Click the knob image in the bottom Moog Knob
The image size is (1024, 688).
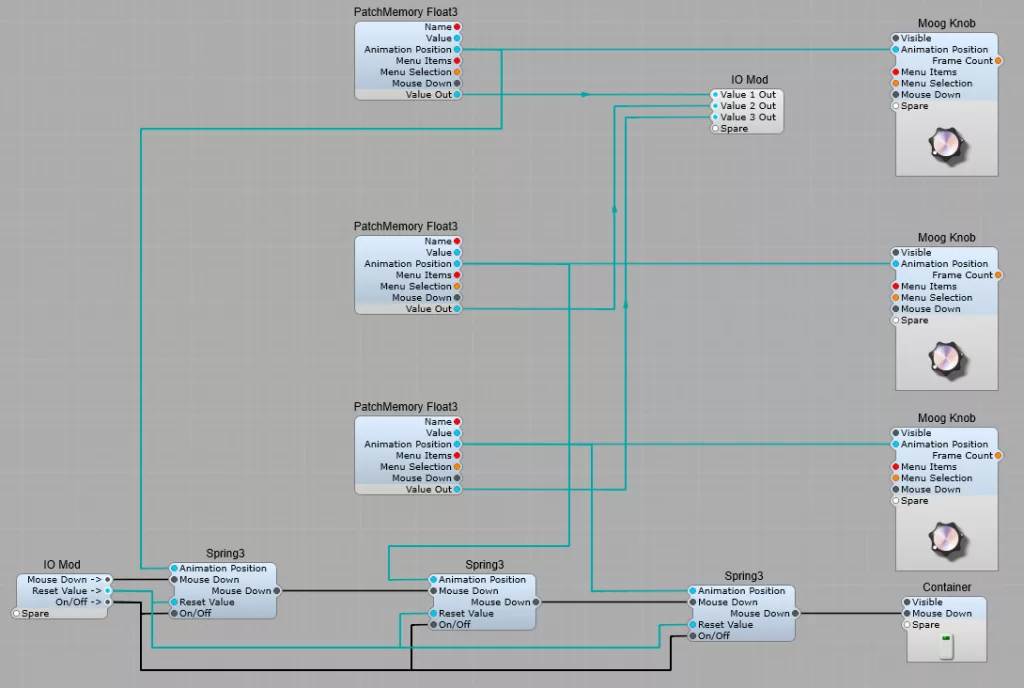pyautogui.click(x=947, y=539)
